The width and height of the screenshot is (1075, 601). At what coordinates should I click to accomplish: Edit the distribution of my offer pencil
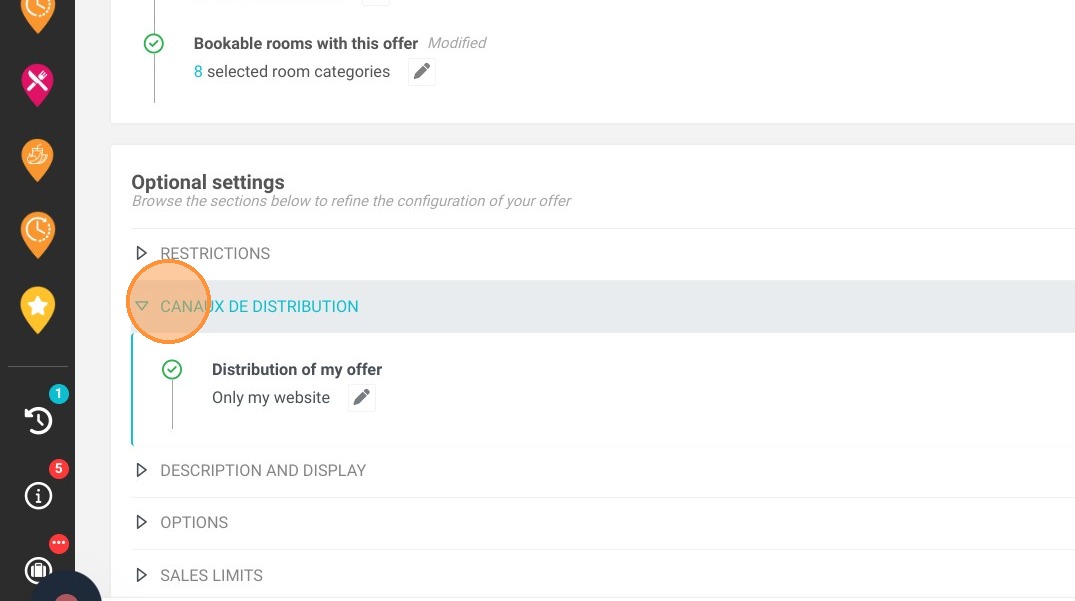(361, 397)
